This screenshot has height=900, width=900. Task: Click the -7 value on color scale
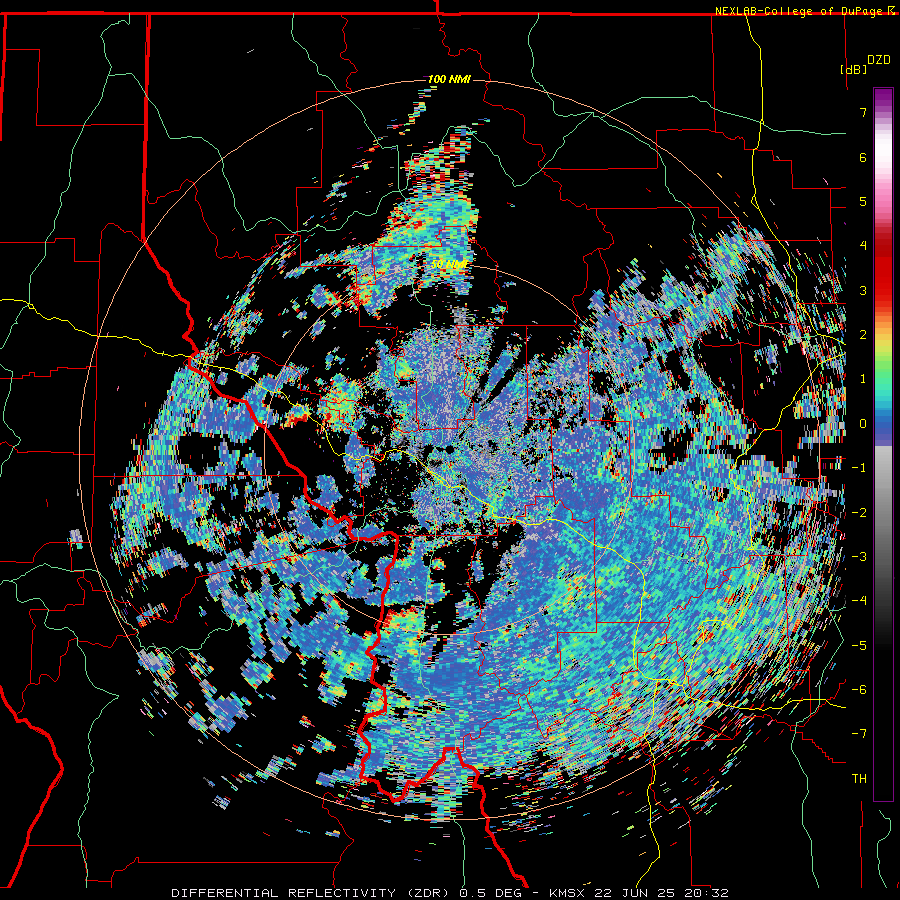click(x=859, y=734)
